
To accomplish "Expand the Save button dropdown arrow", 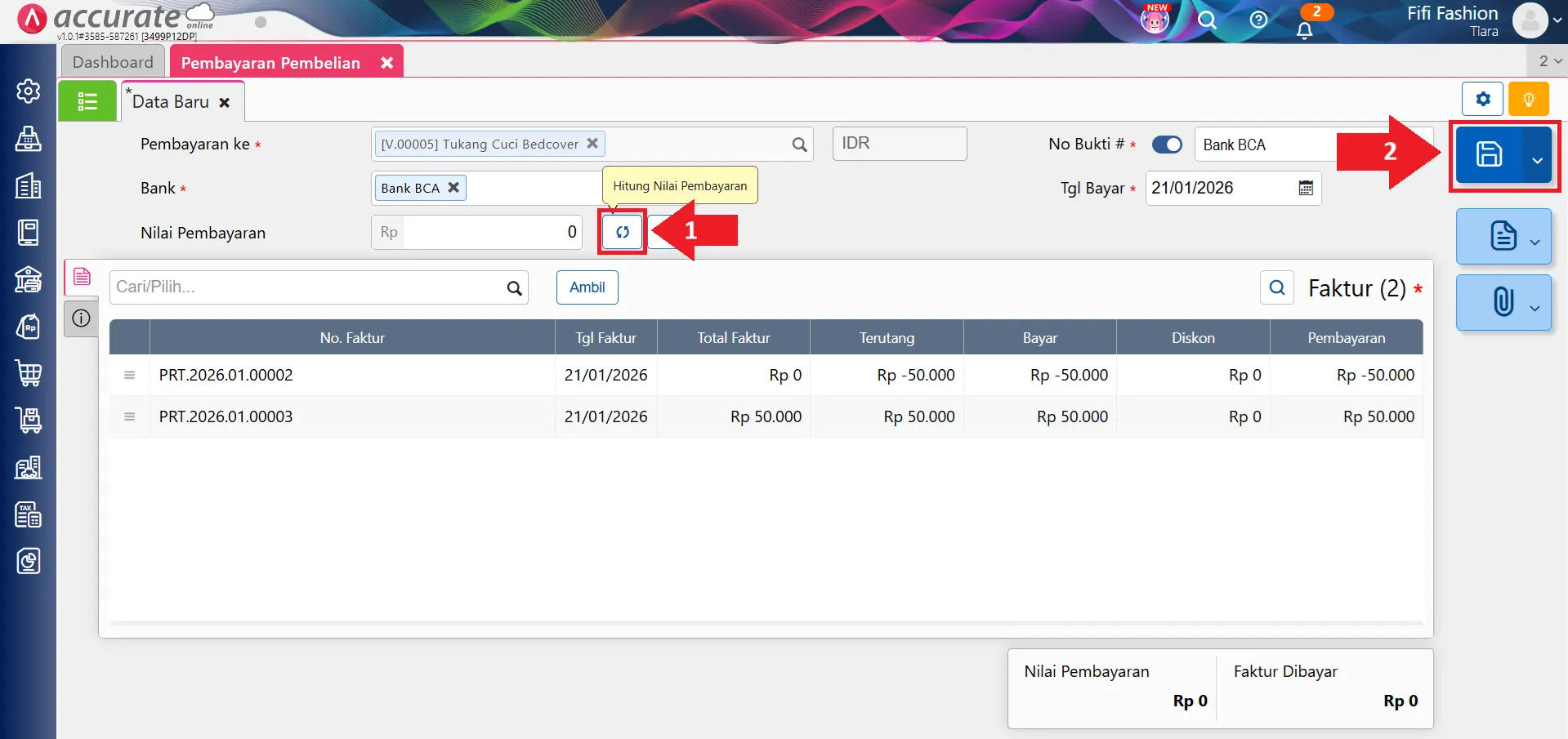I will [1537, 160].
